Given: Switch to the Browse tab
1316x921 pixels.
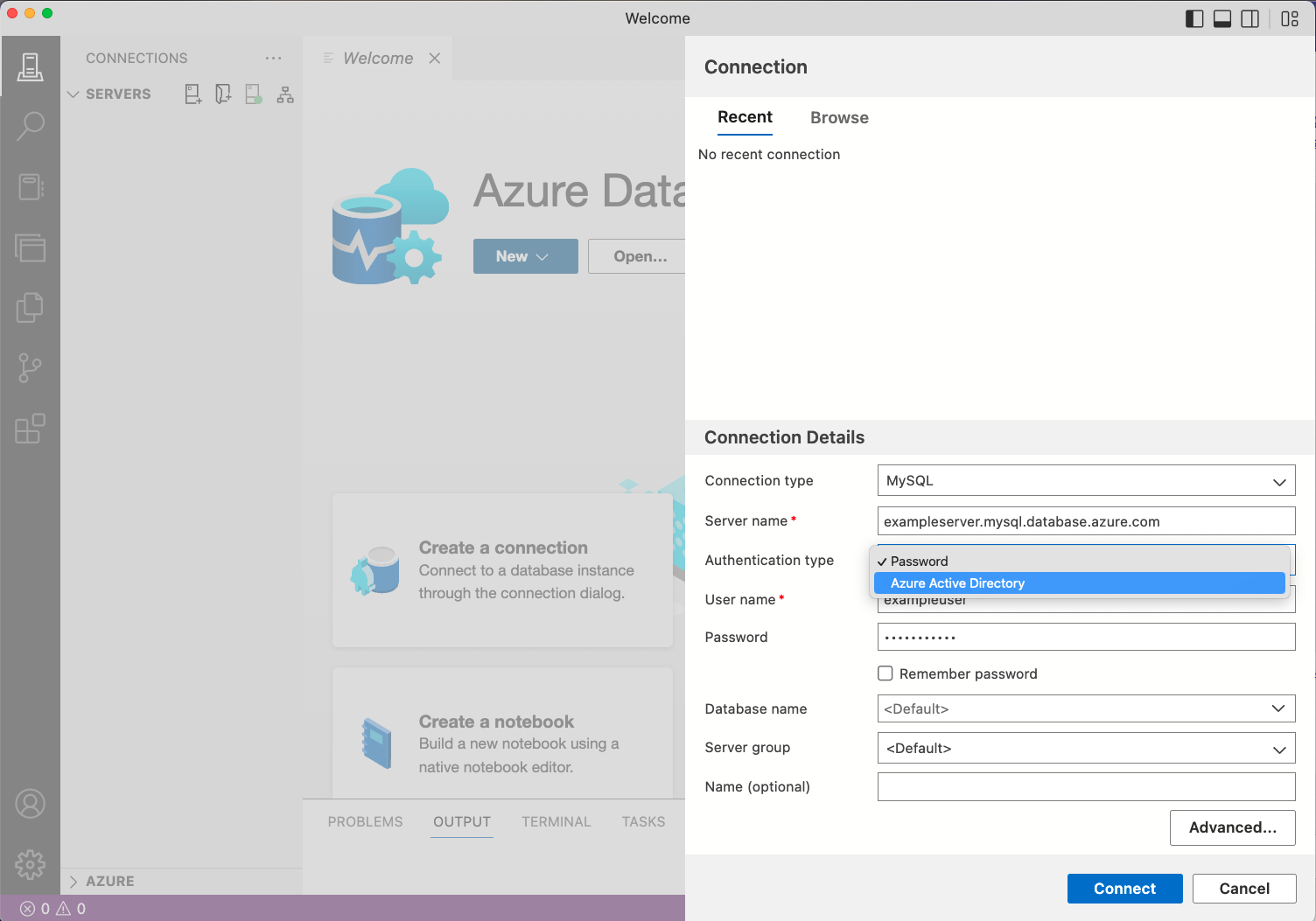Looking at the screenshot, I should pos(838,117).
